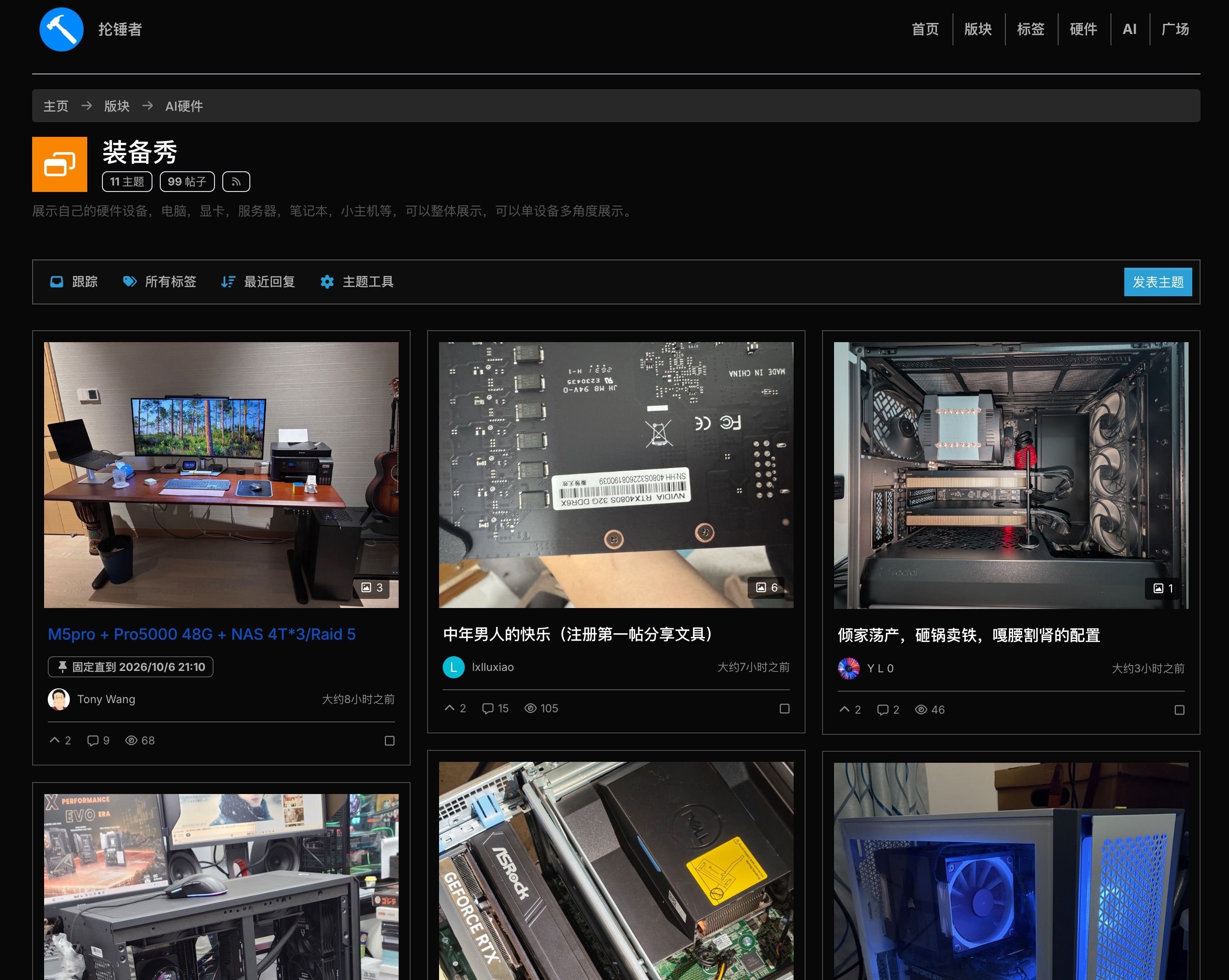Open 硬件 in top navigation

click(x=1083, y=29)
